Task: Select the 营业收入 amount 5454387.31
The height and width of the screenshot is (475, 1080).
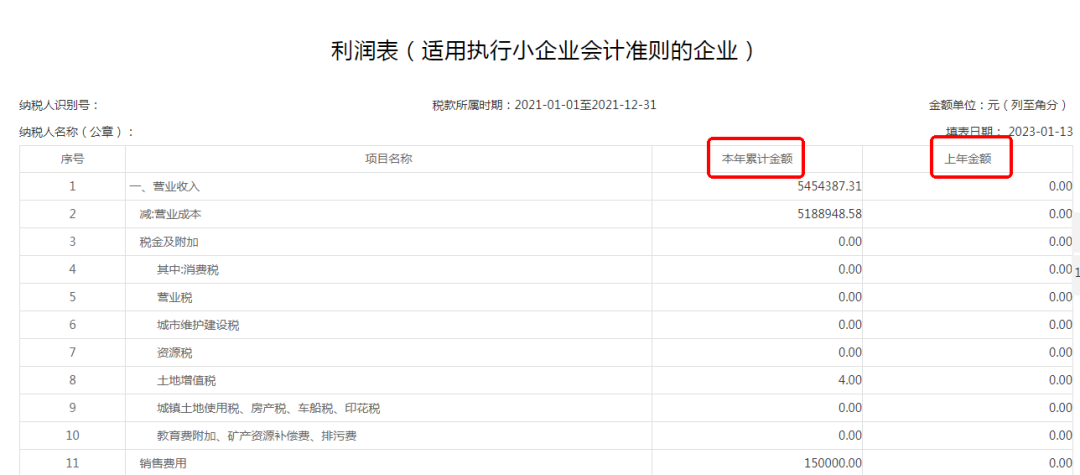Action: (829, 186)
